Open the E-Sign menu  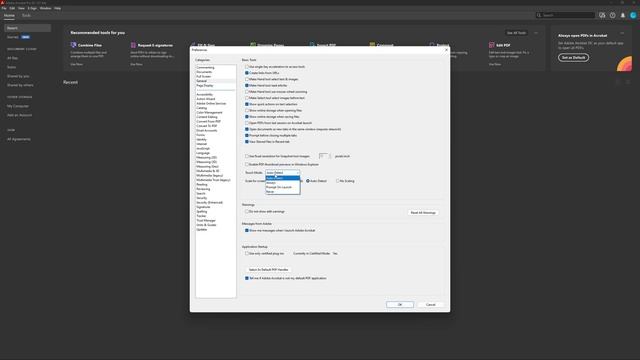[32, 8]
